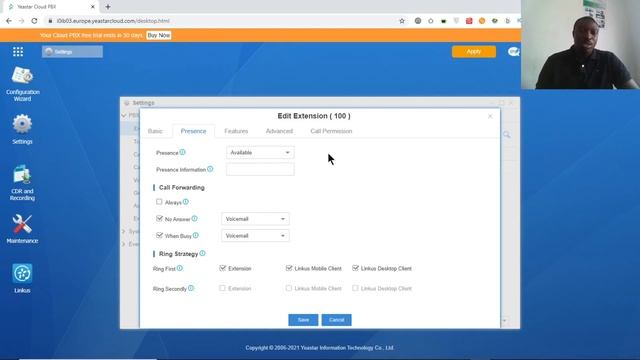Click the orange Apply button
The width and height of the screenshot is (640, 360).
[474, 52]
